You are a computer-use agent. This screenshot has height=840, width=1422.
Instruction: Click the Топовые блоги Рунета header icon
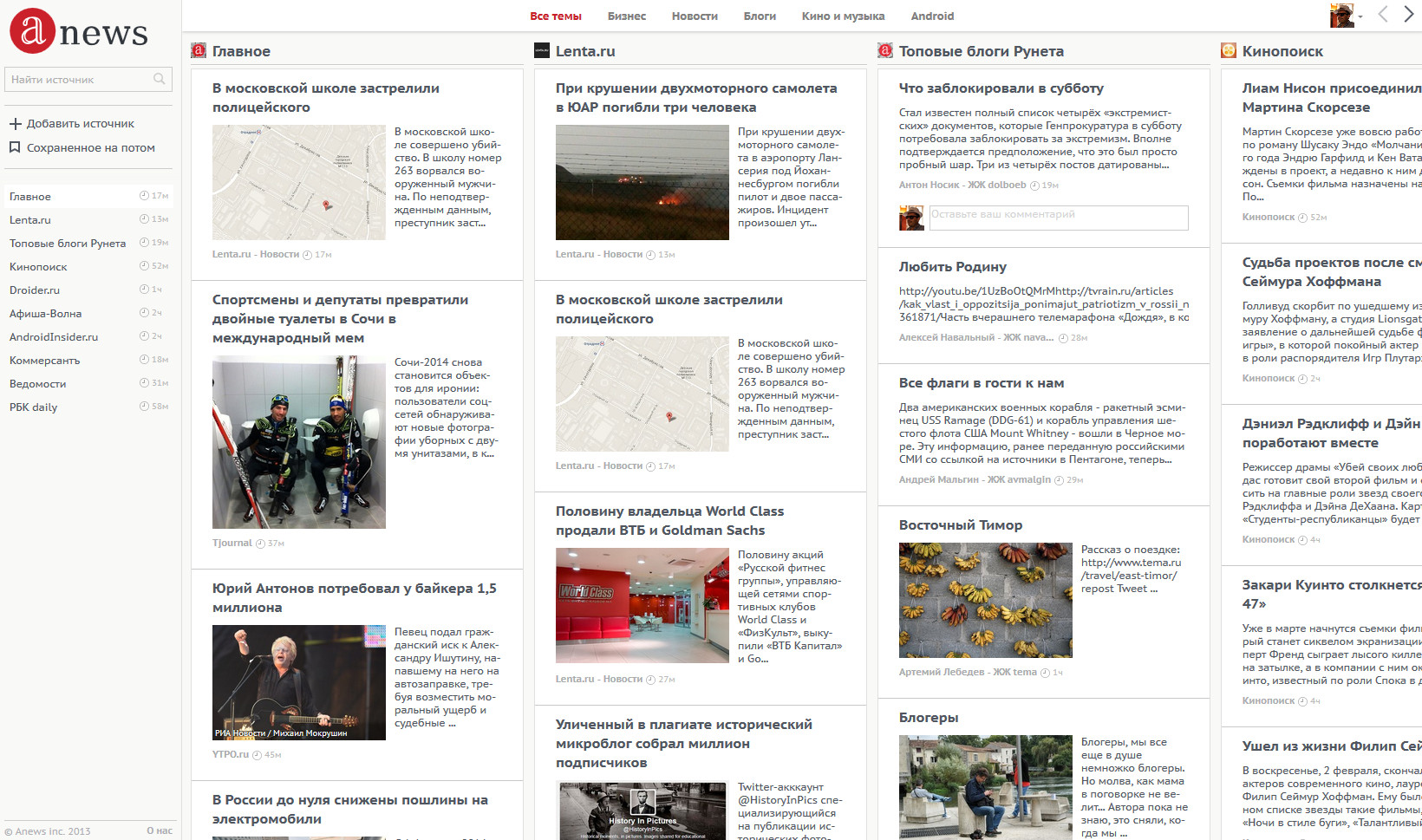pyautogui.click(x=885, y=51)
